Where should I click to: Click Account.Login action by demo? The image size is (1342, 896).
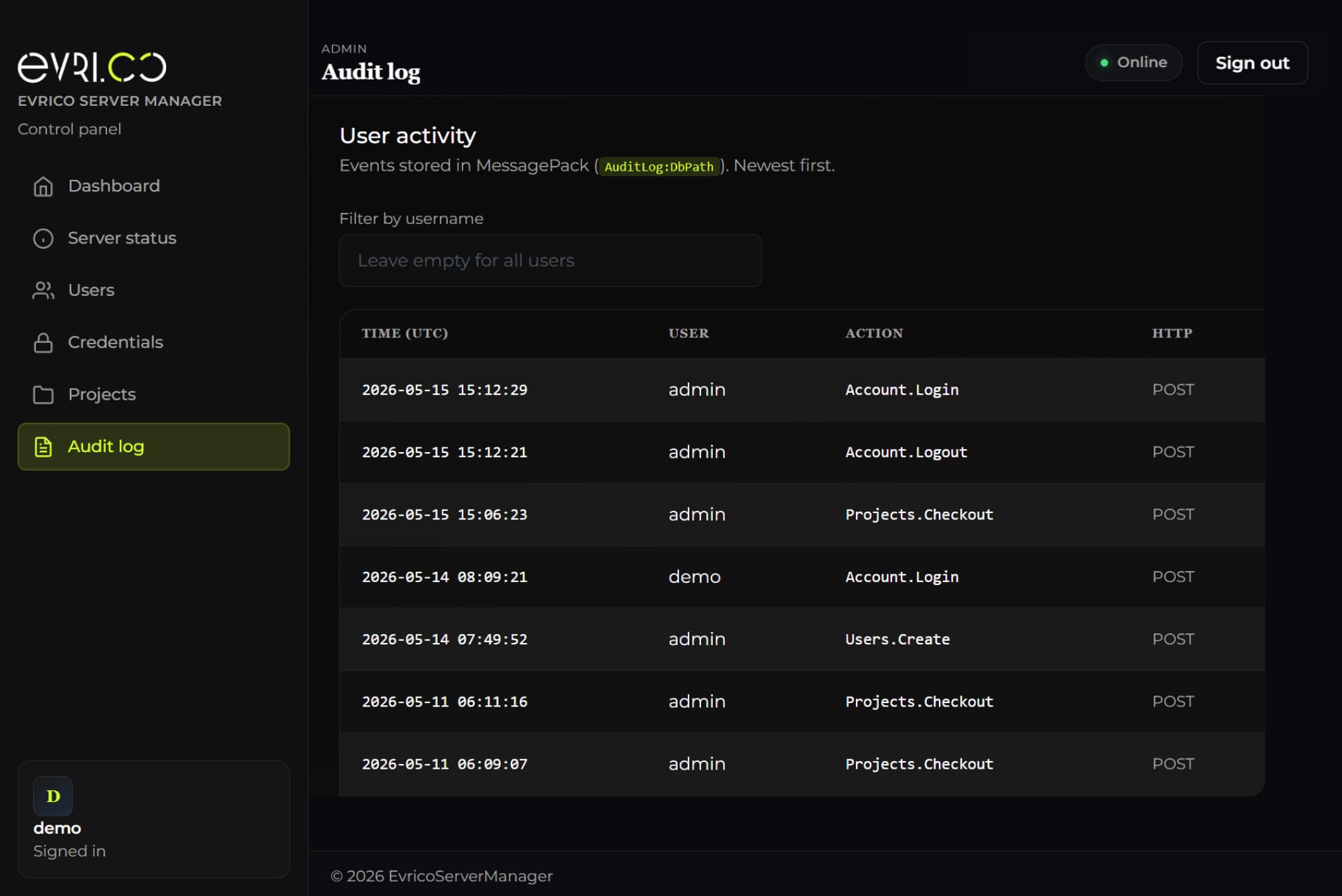pyautogui.click(x=902, y=577)
